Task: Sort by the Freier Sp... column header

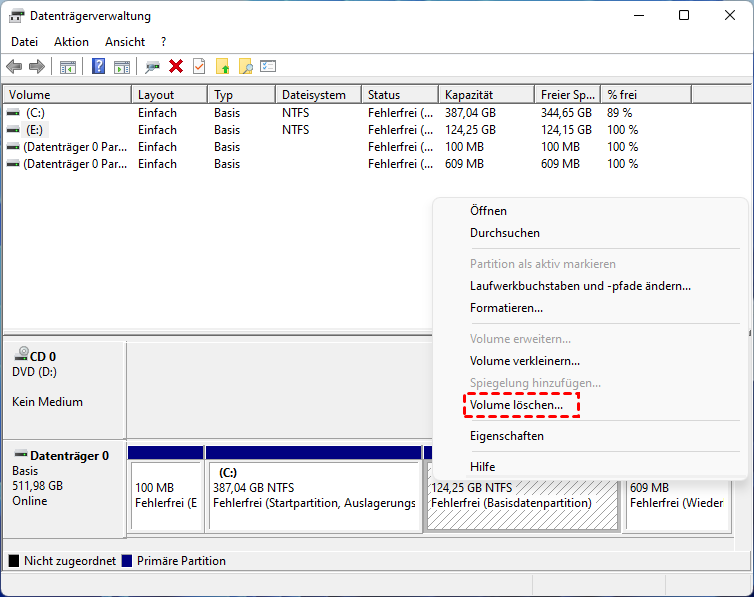Action: (568, 95)
